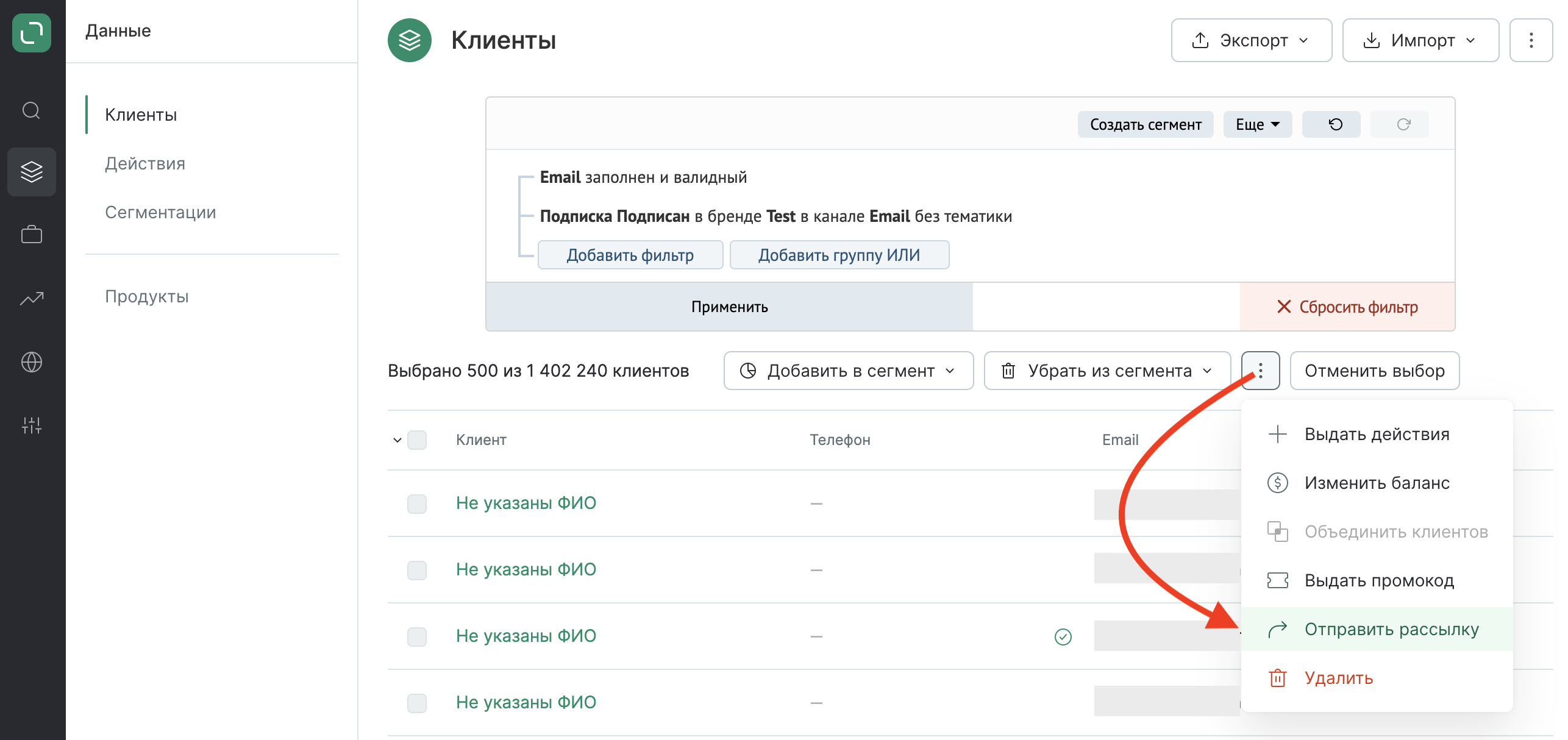Check the third client row checkbox
The height and width of the screenshot is (740, 1568).
click(417, 636)
